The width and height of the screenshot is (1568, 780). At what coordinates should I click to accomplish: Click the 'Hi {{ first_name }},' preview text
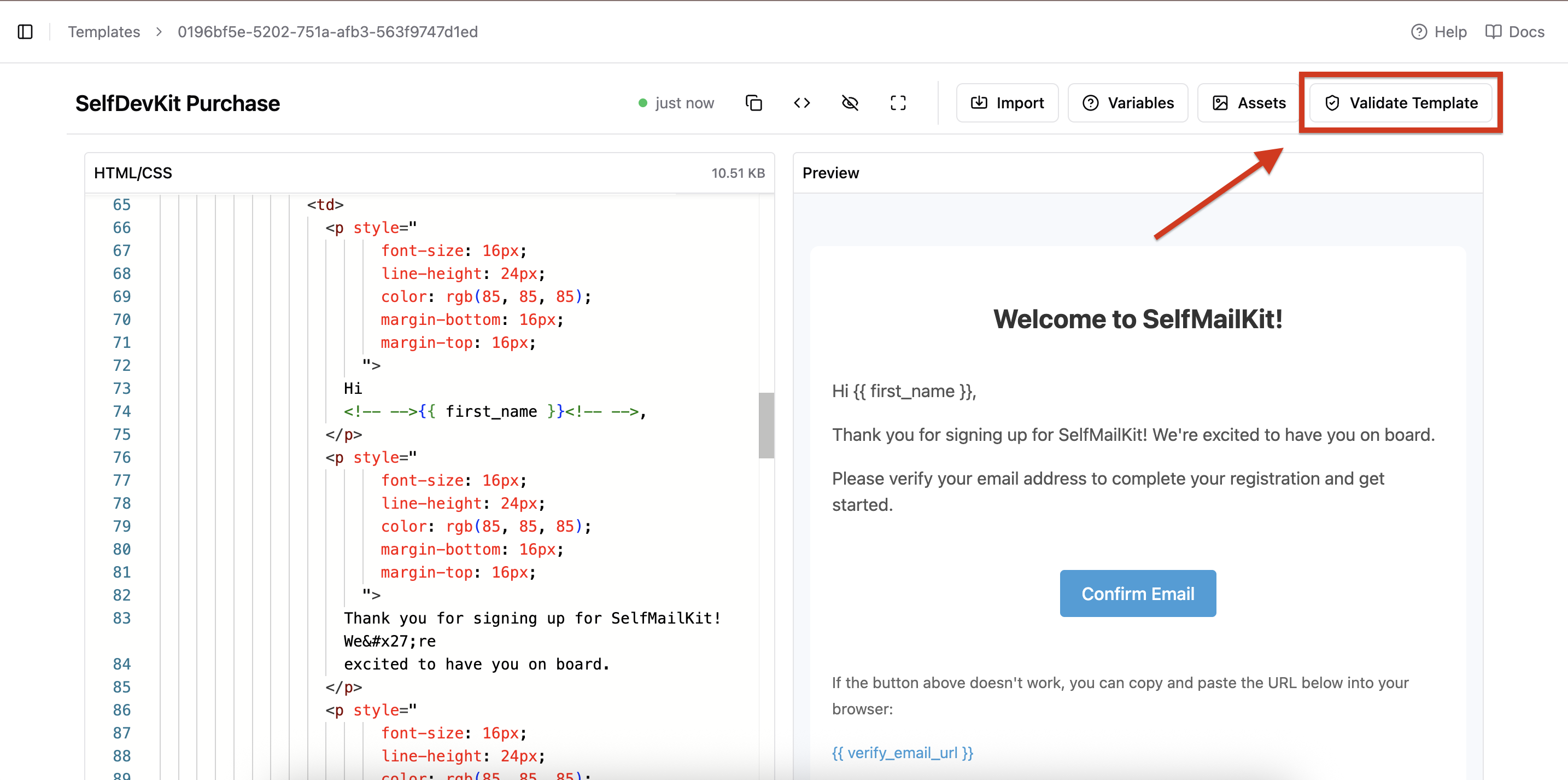pos(904,391)
